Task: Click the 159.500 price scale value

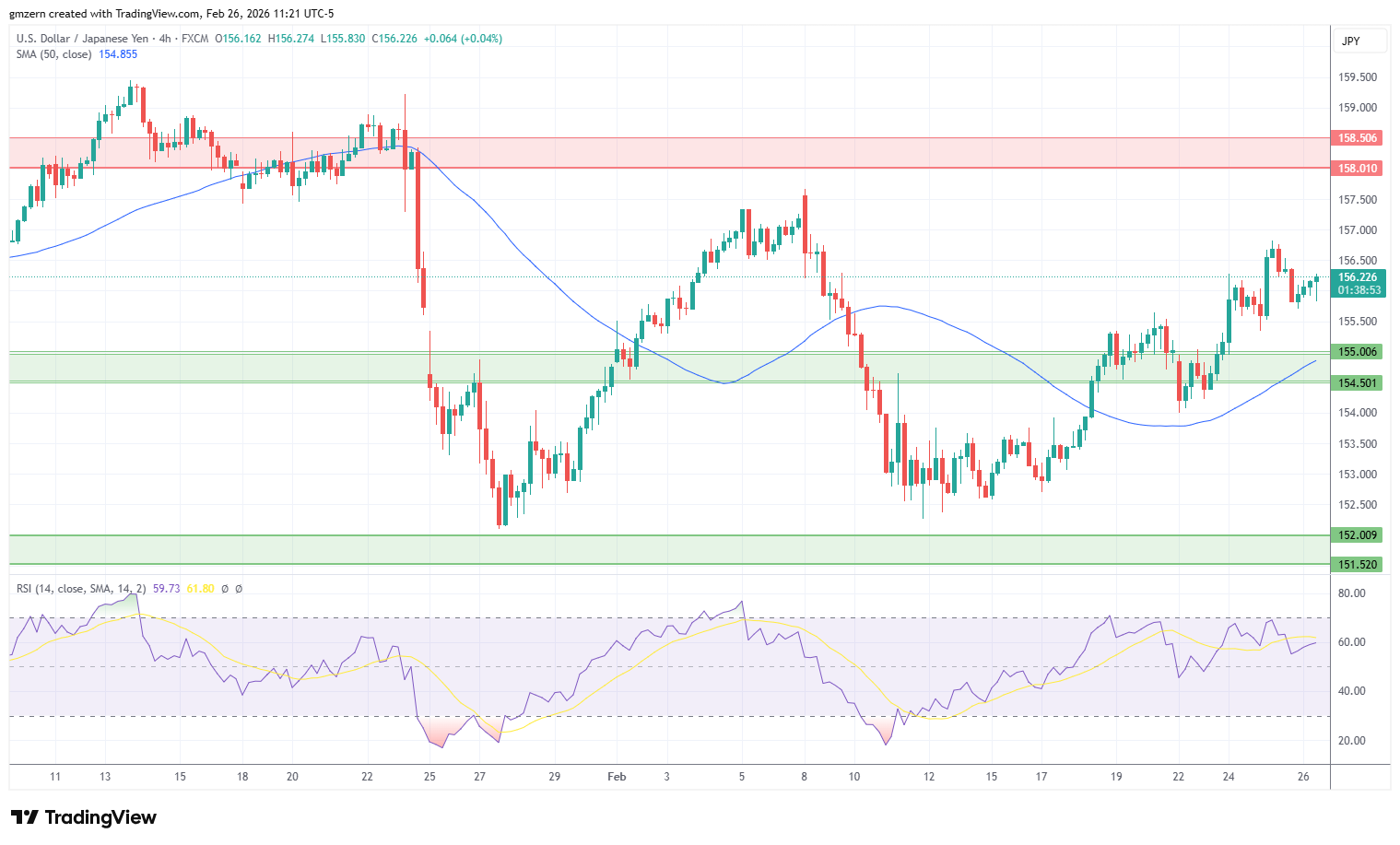Action: [1358, 77]
